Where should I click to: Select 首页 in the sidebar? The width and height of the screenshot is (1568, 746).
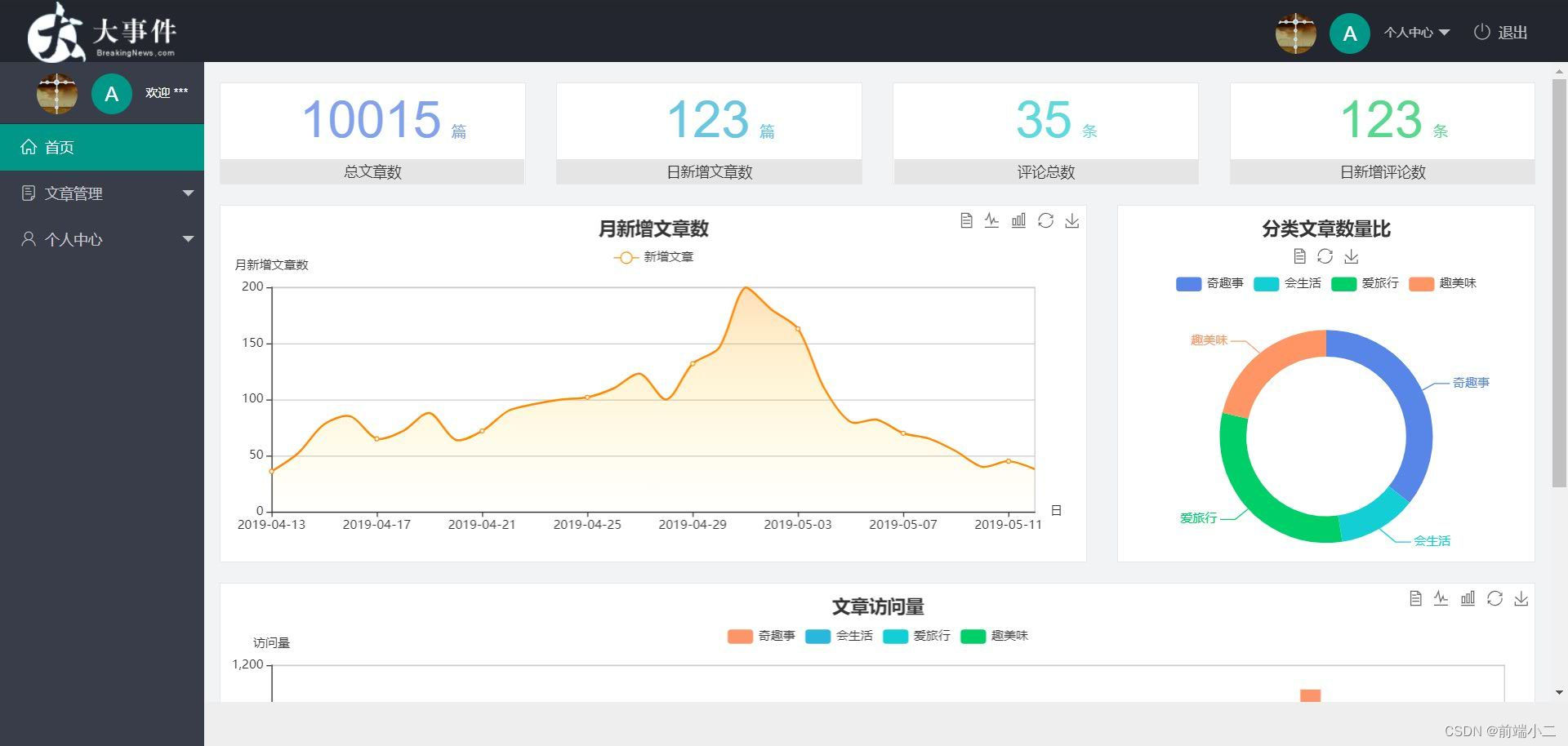pyautogui.click(x=102, y=147)
